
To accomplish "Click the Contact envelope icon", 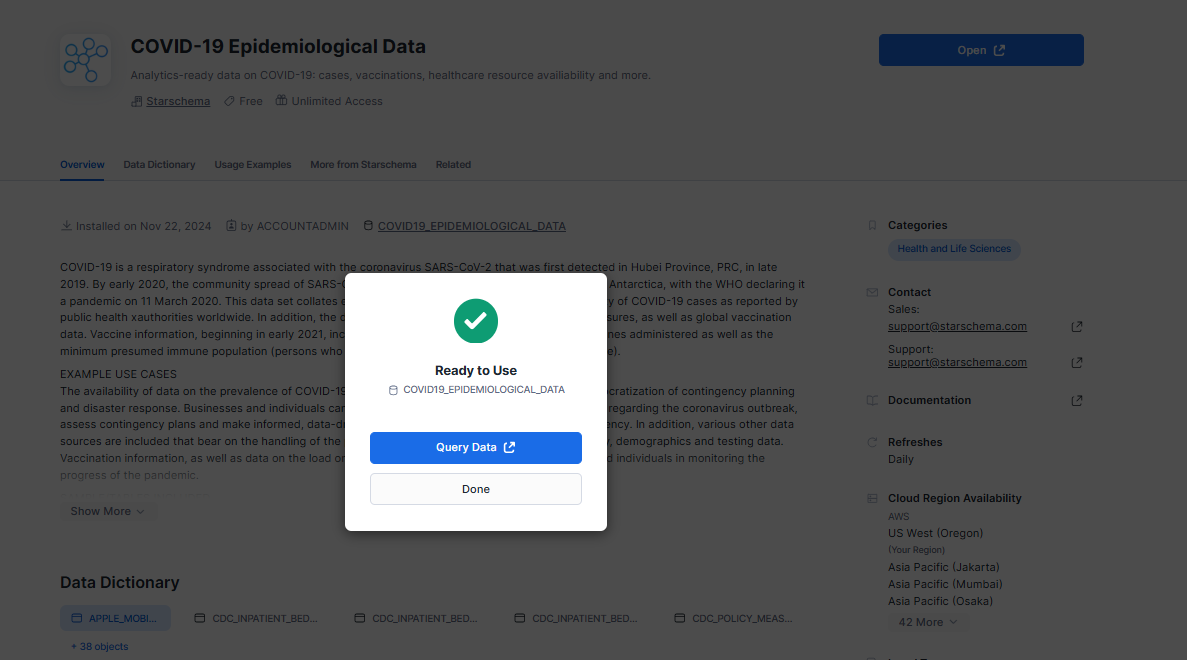I will [x=872, y=293].
